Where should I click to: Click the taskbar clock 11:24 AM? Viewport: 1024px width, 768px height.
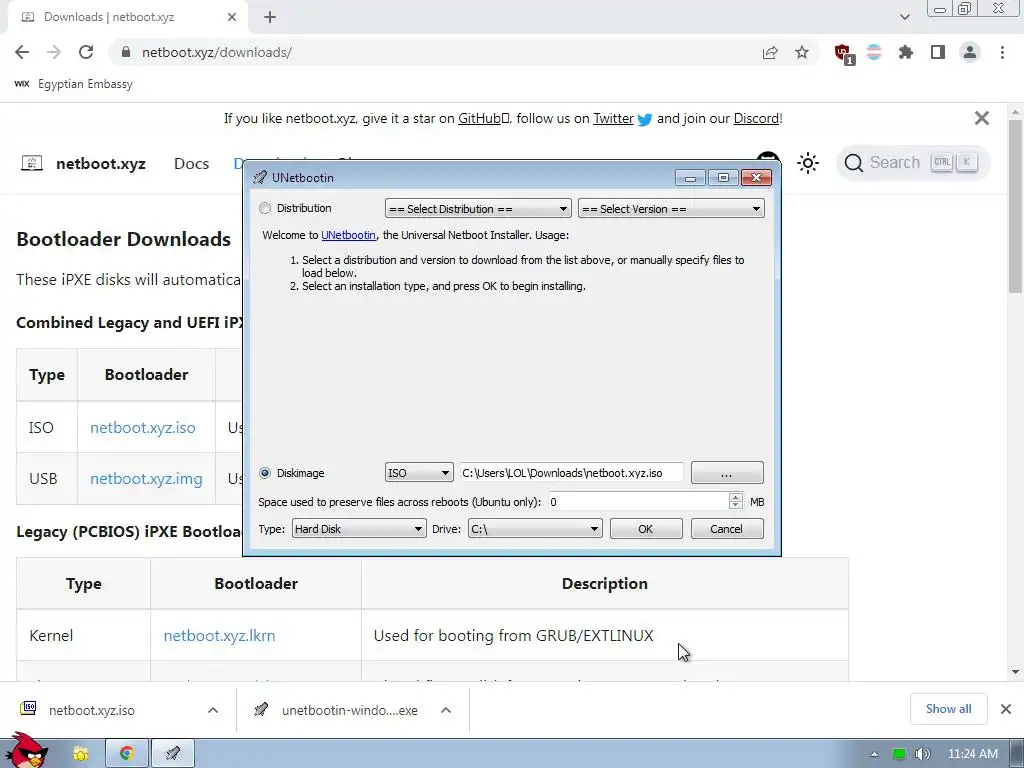point(973,754)
